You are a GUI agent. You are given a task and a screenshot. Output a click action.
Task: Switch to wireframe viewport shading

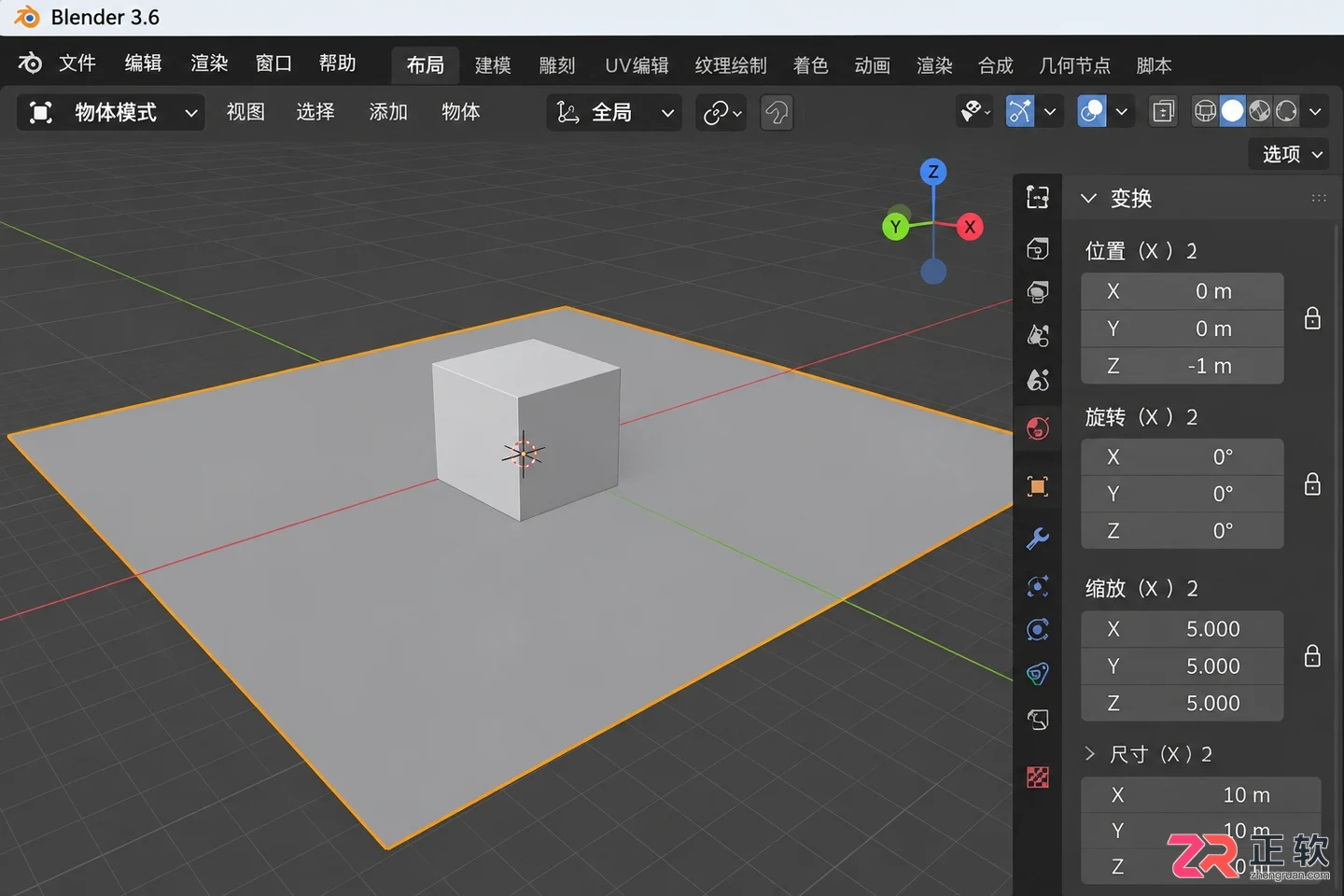[1206, 112]
